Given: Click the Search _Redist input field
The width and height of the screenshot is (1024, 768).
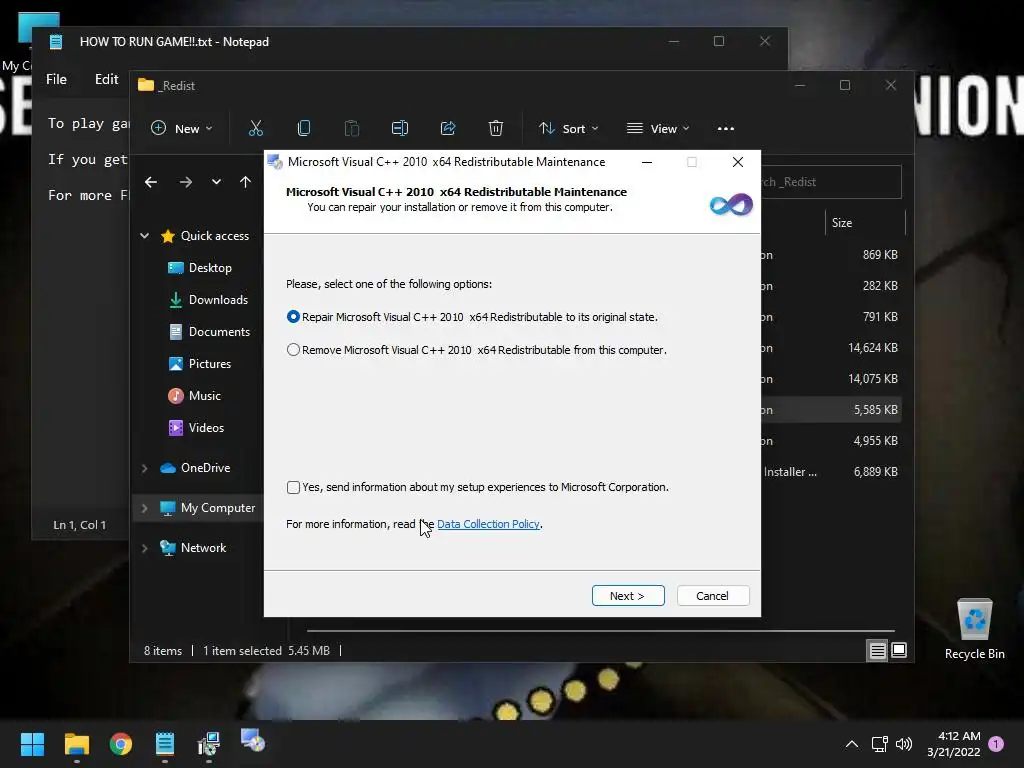Looking at the screenshot, I should coord(831,182).
